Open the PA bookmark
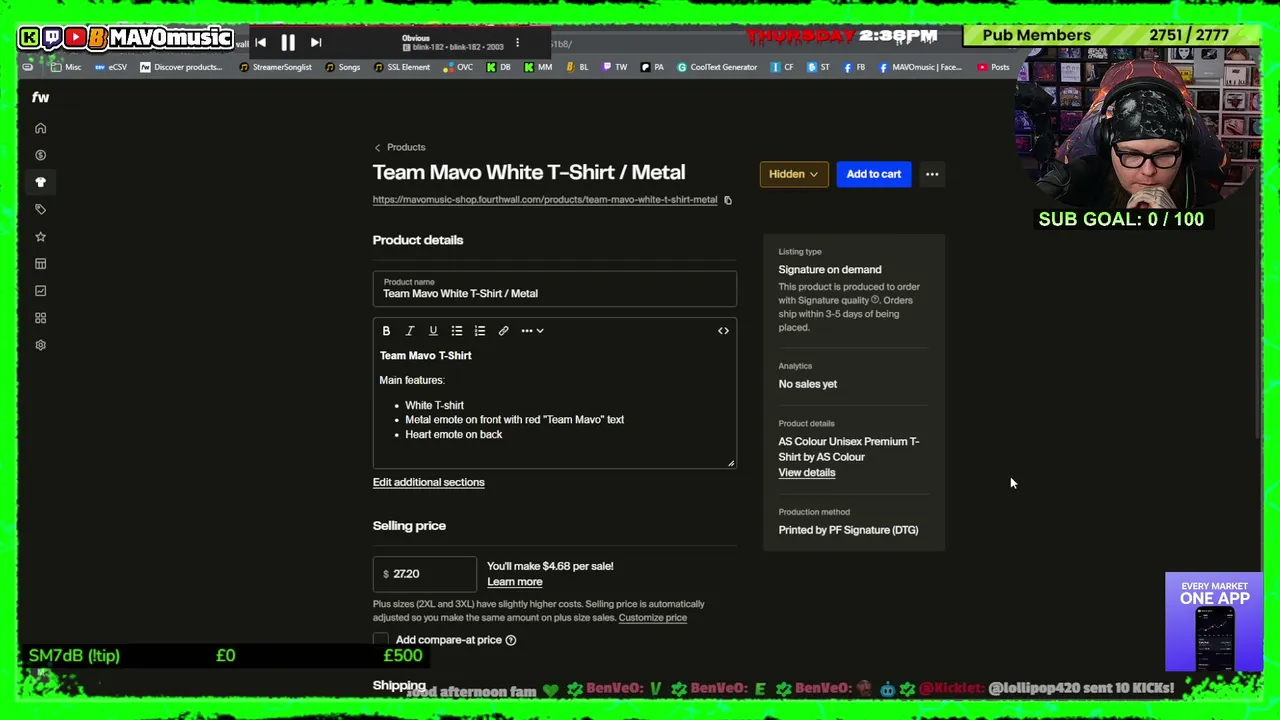The image size is (1280, 720). [x=652, y=67]
